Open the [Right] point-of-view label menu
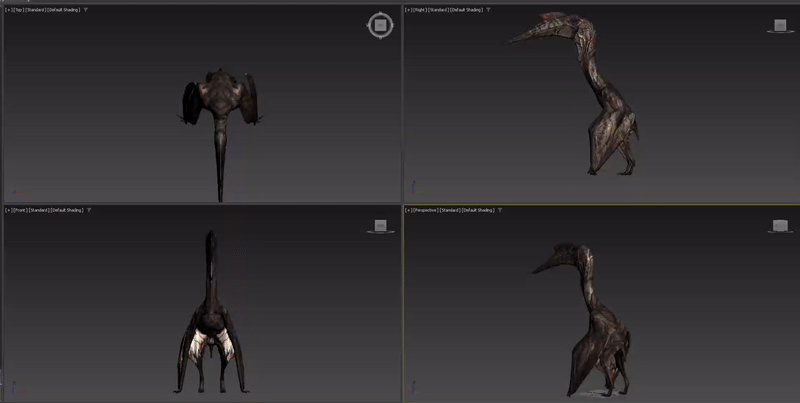The image size is (800, 403). 422,10
